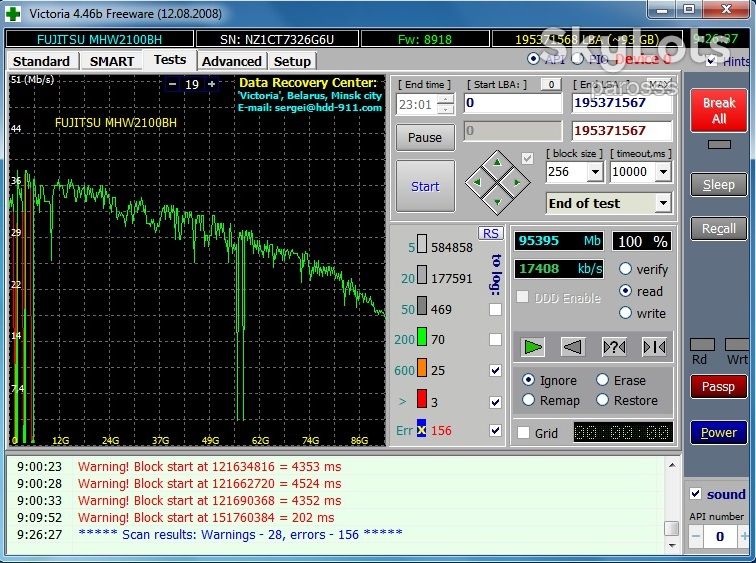Select the Remap radio option
This screenshot has height=563, width=756.
point(528,400)
